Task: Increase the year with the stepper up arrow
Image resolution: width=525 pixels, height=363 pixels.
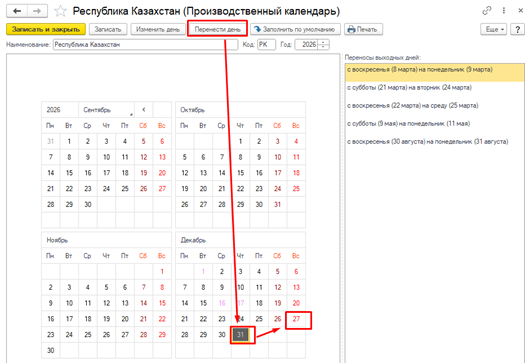Action: tap(323, 42)
